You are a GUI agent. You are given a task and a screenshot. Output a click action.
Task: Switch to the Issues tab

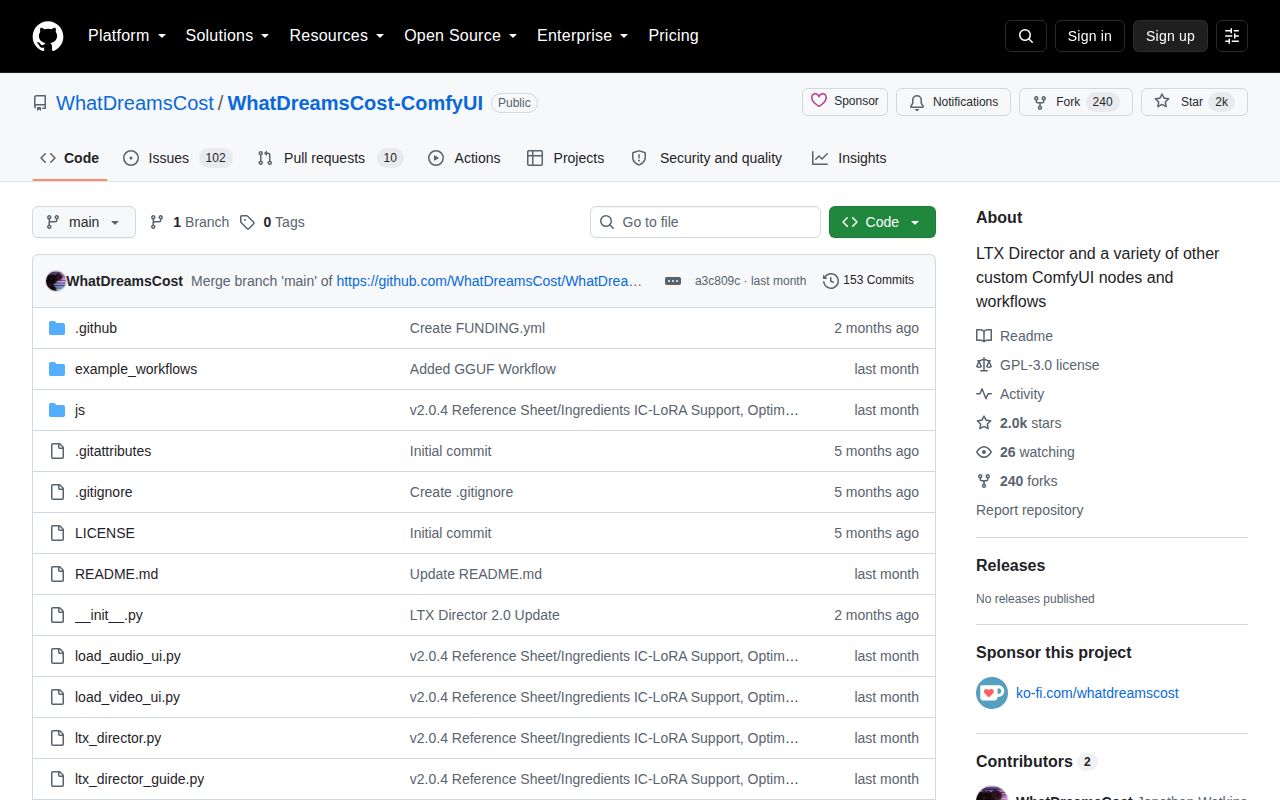click(x=178, y=158)
